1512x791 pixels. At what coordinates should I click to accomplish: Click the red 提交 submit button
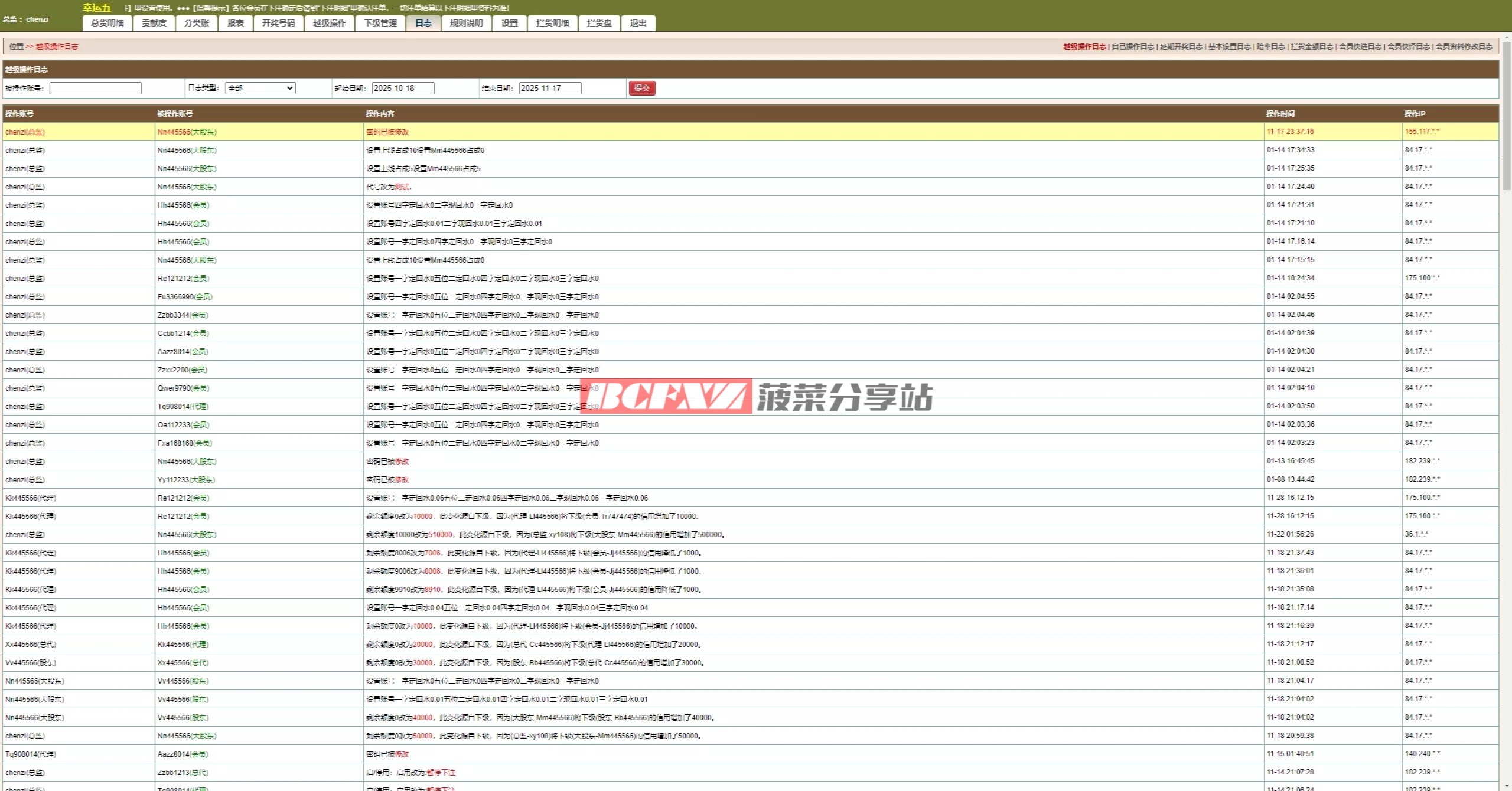[641, 88]
